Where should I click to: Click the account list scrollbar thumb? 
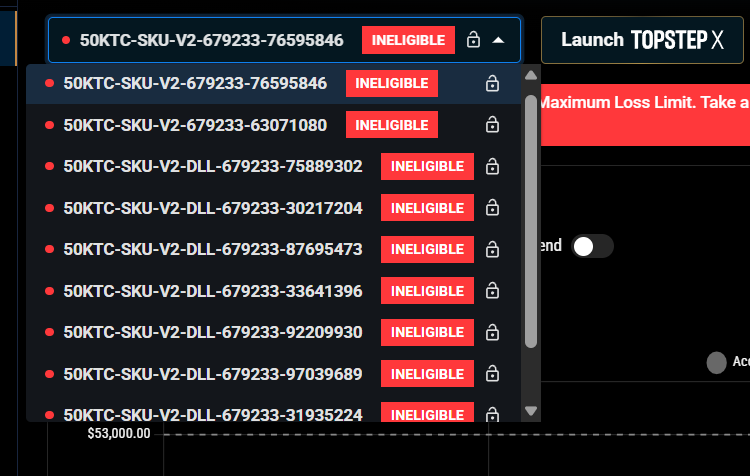tap(531, 221)
